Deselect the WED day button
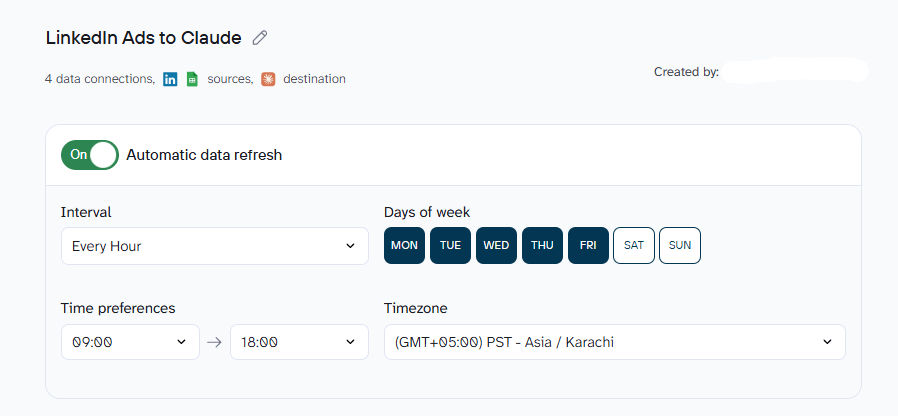The image size is (898, 416). (x=496, y=245)
